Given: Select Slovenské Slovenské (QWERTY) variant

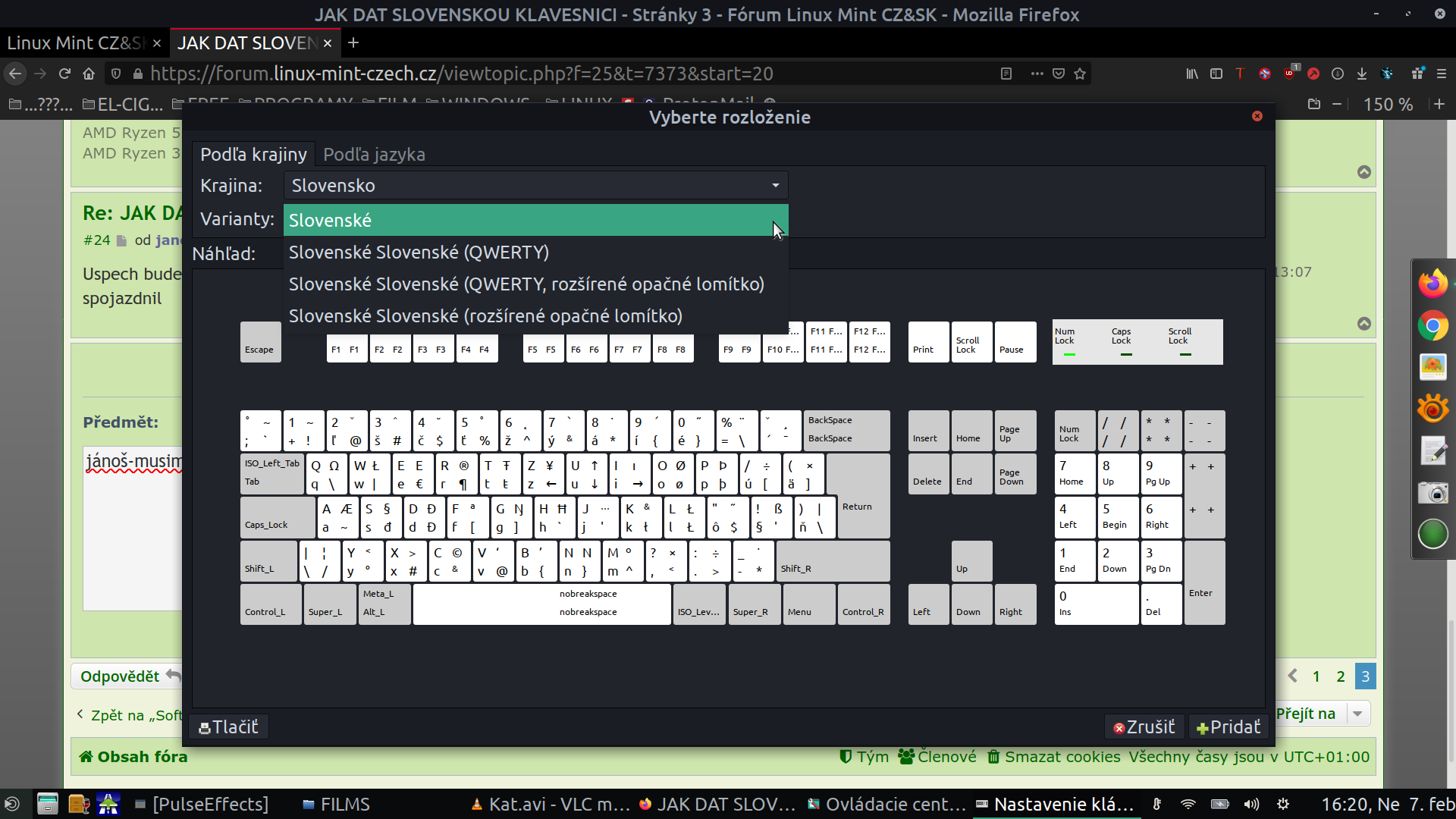Looking at the screenshot, I should pyautogui.click(x=419, y=253).
